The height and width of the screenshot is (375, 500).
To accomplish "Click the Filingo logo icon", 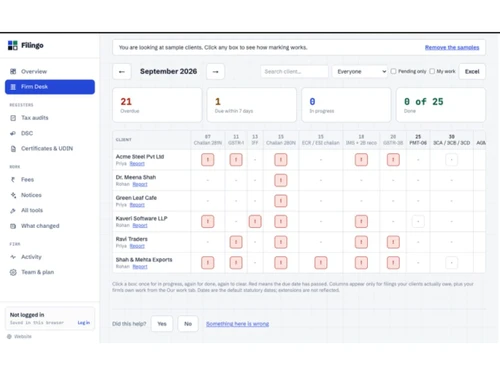I will (13, 45).
